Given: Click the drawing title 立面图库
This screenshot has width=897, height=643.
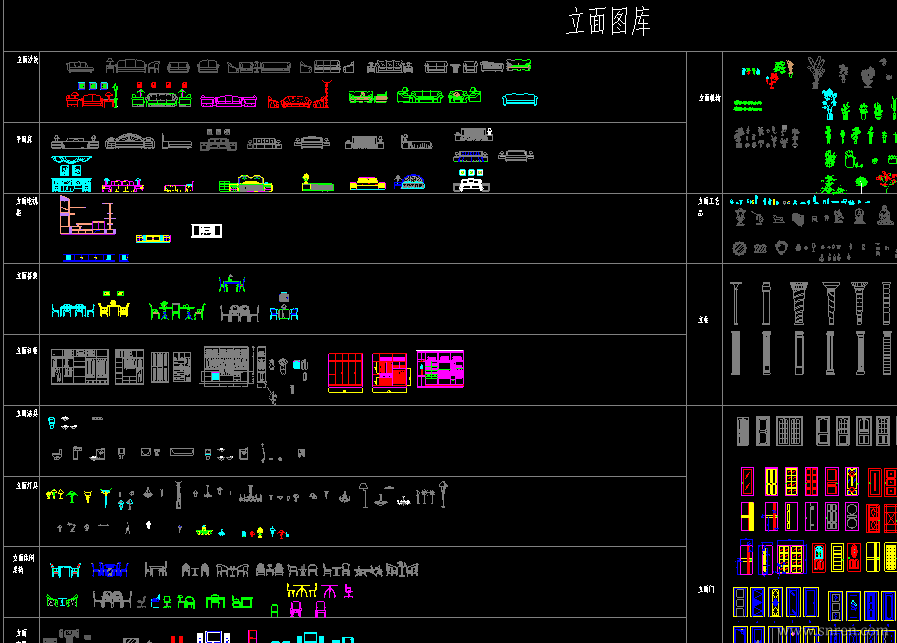Looking at the screenshot, I should point(609,22).
